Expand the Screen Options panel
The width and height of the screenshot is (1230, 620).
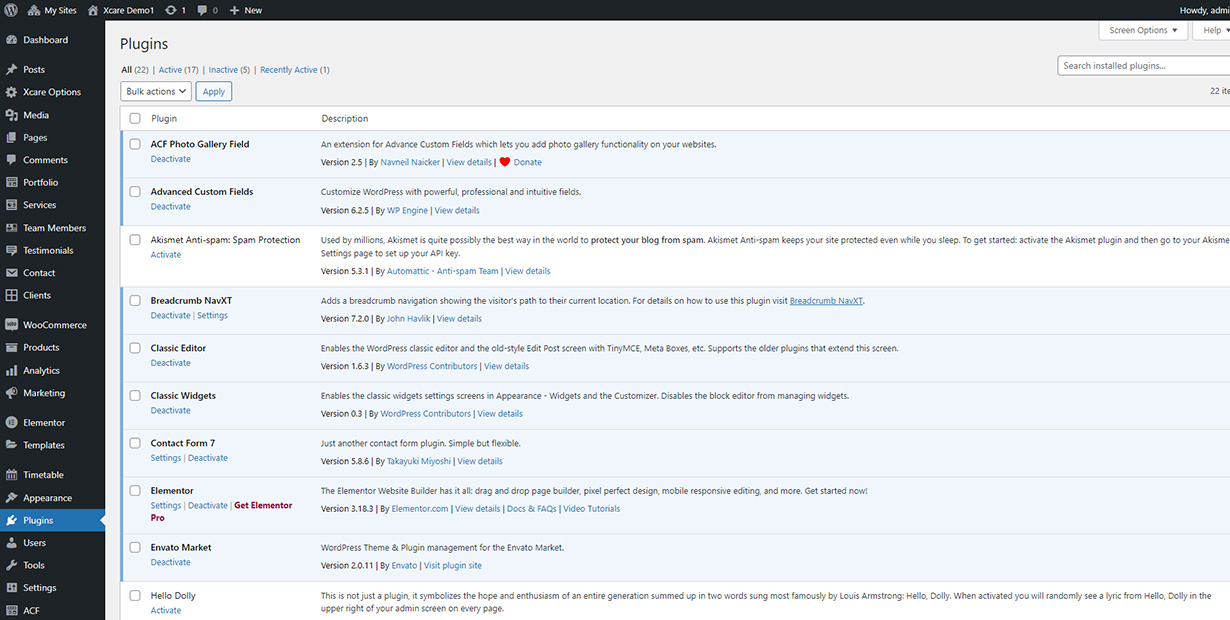coord(1143,30)
